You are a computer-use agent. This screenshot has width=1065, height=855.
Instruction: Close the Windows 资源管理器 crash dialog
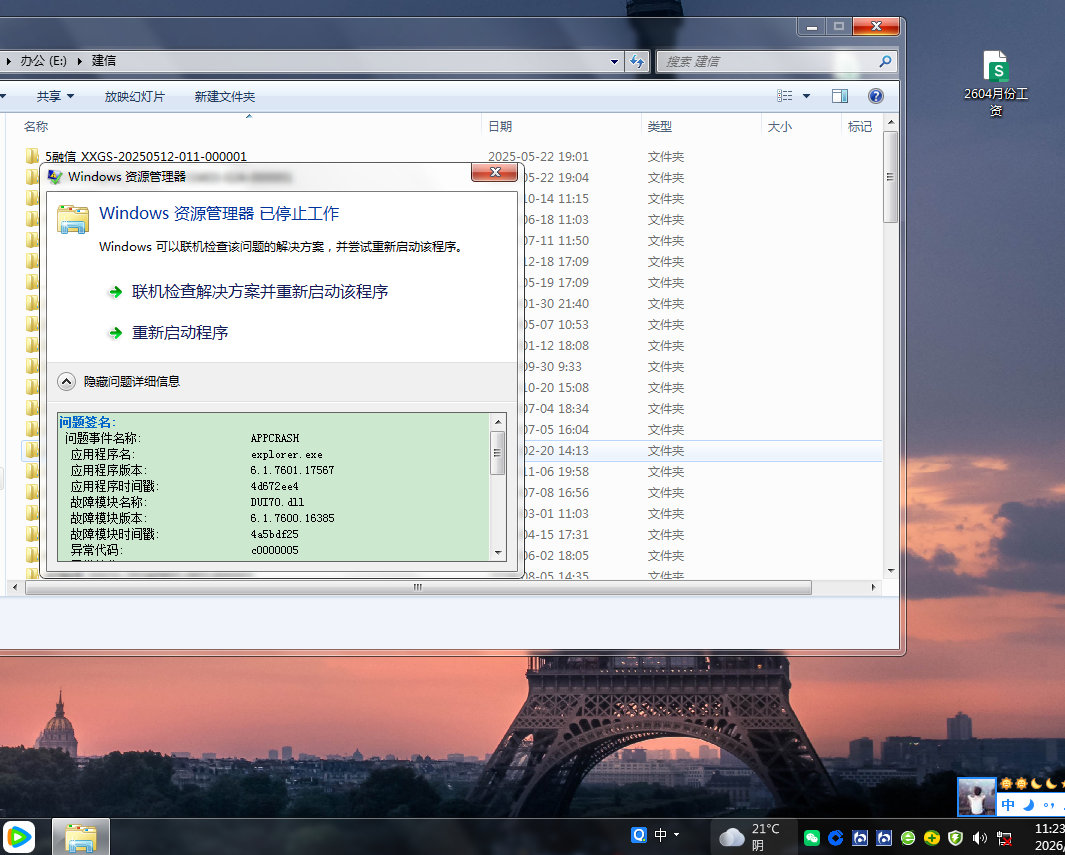point(495,173)
